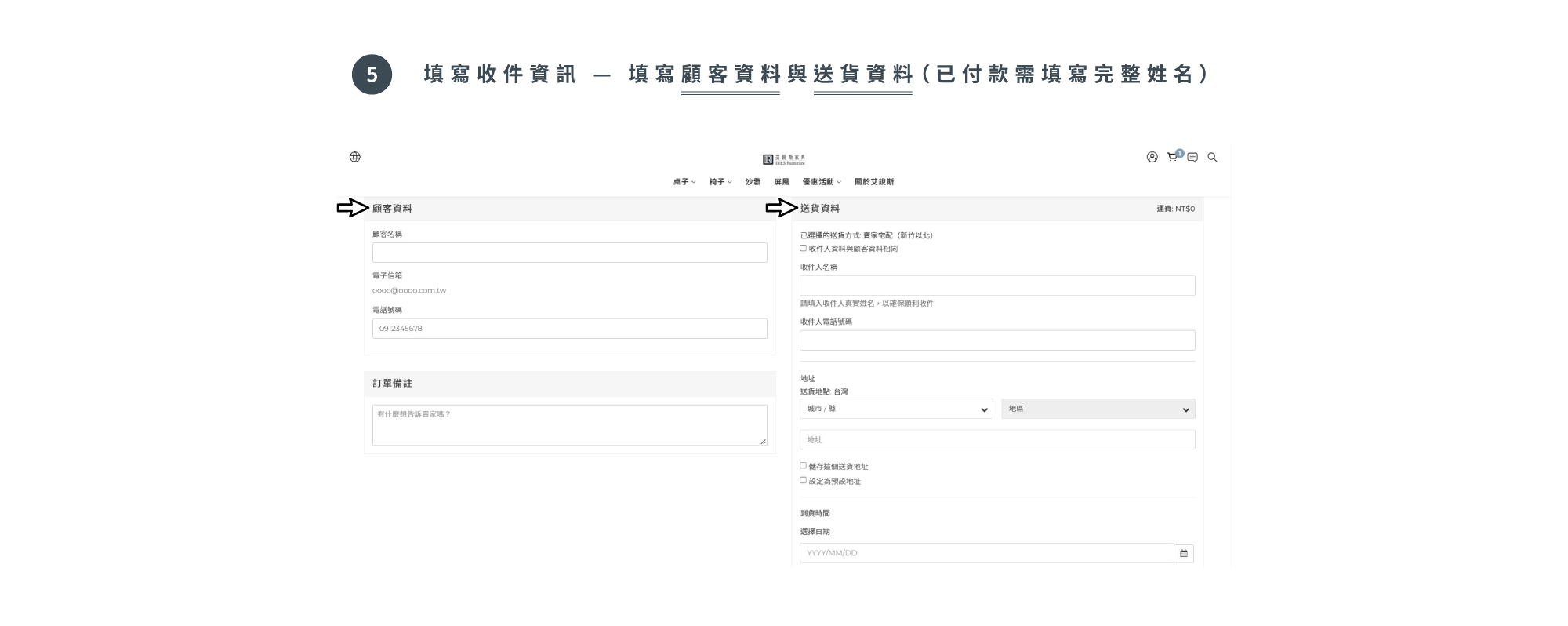Go to 關於艾銳斯 page
Viewport: 1568px width, 626px height.
click(x=874, y=182)
